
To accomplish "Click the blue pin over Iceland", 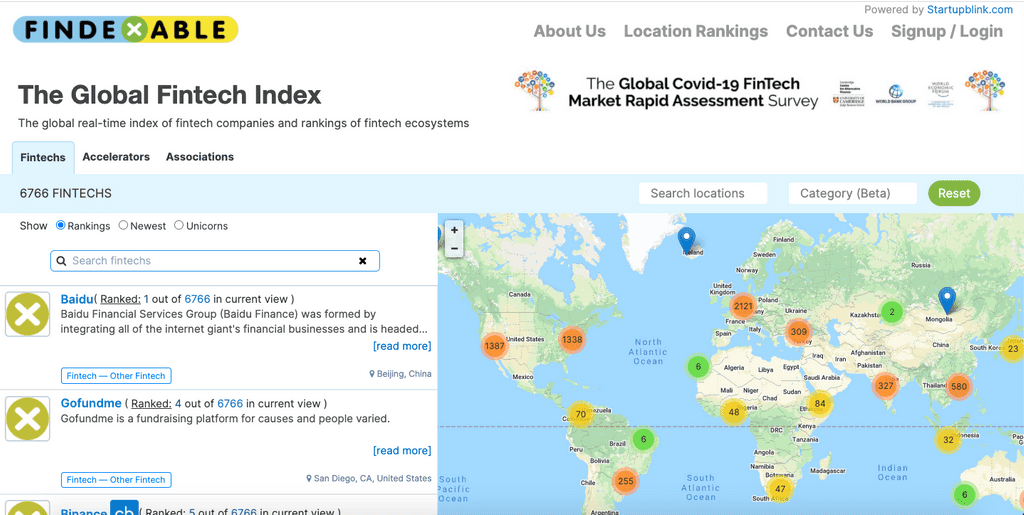I will pos(686,240).
